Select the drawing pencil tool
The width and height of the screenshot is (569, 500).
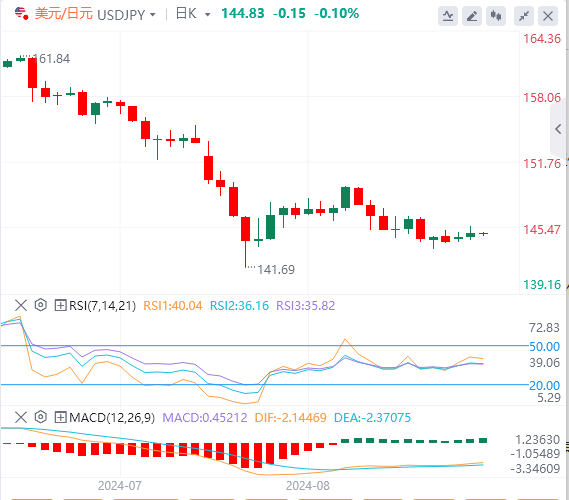472,16
